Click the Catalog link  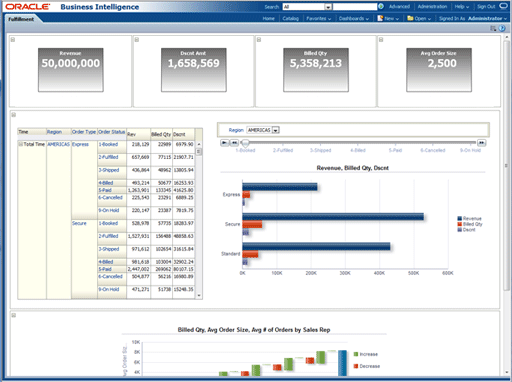click(291, 19)
